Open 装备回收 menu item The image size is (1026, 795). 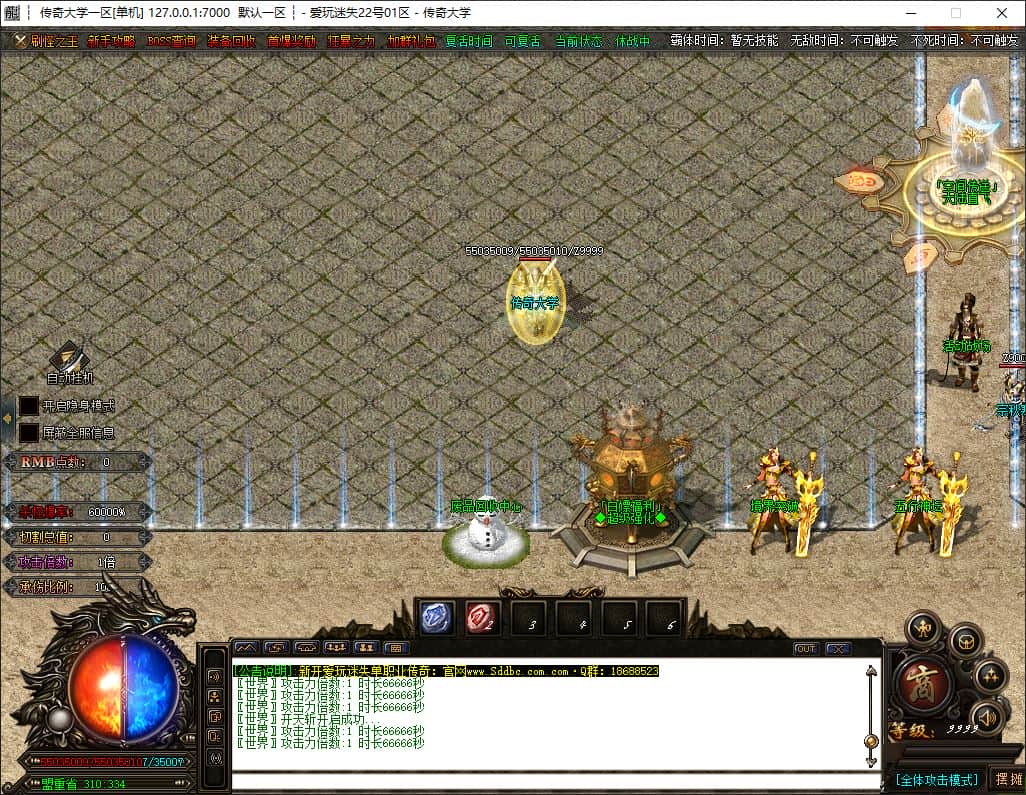pyautogui.click(x=232, y=41)
